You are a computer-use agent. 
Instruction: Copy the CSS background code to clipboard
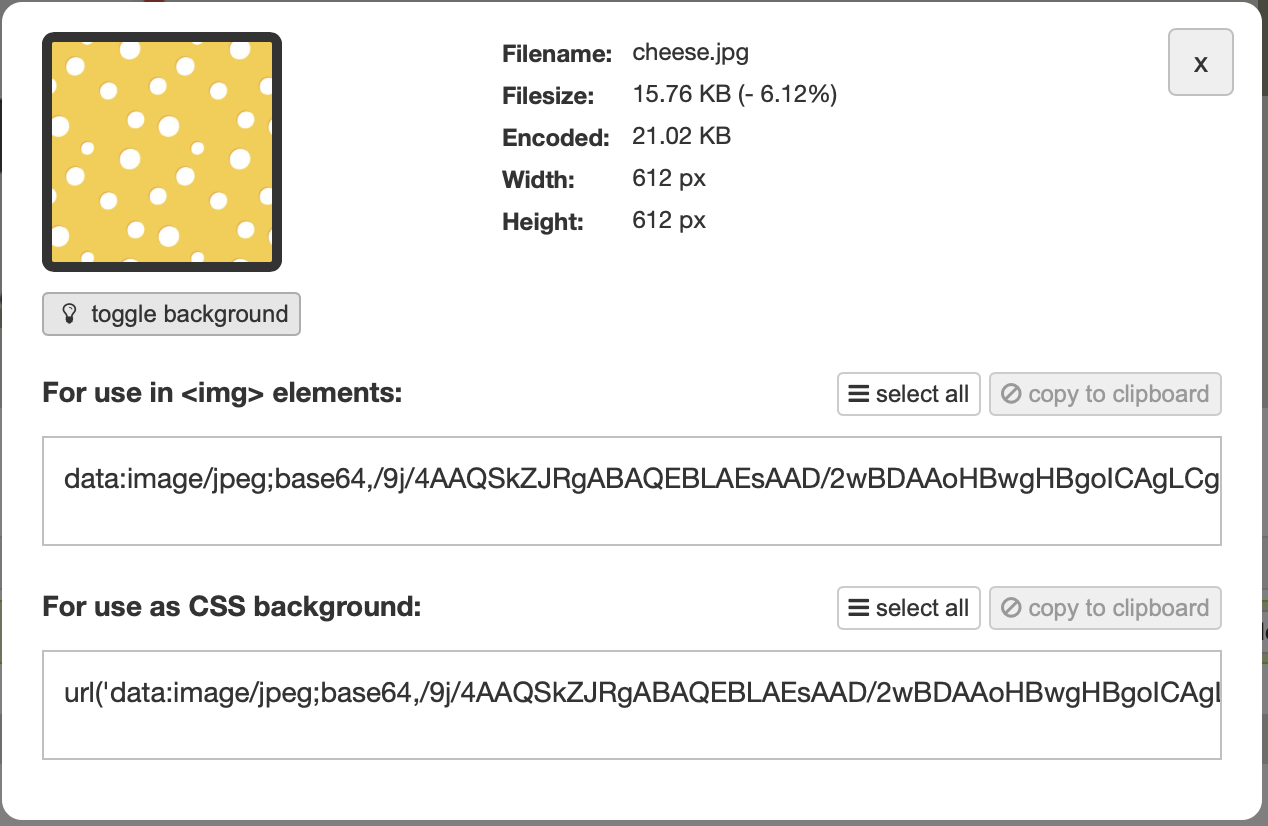pyautogui.click(x=1105, y=608)
